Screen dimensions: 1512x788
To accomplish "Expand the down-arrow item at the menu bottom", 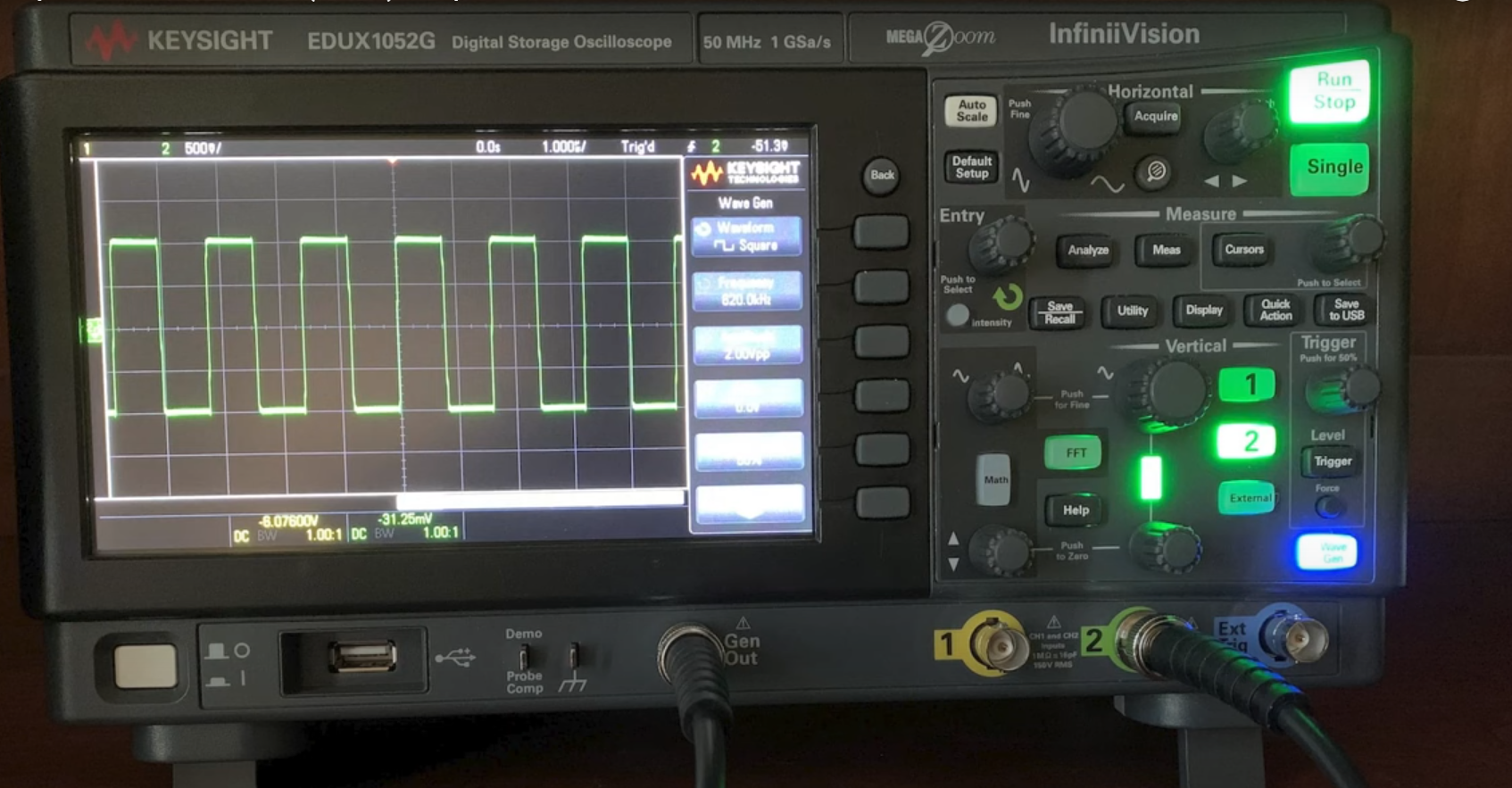I will (x=749, y=504).
